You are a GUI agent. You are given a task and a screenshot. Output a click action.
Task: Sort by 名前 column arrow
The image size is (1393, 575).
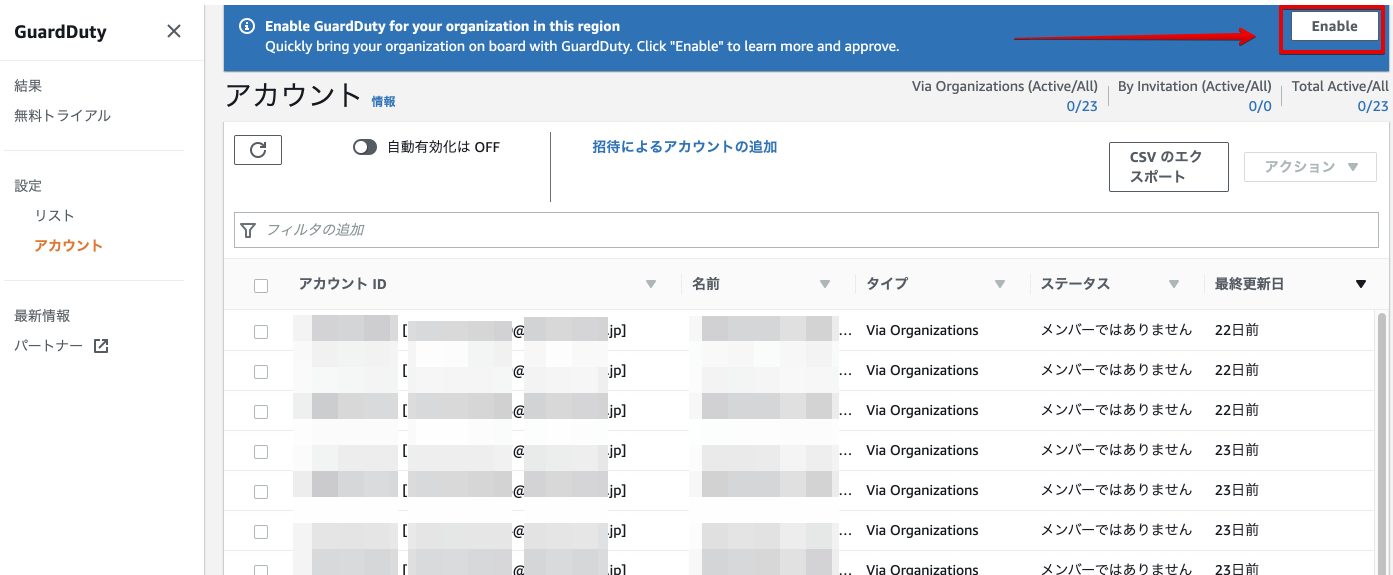click(x=825, y=284)
